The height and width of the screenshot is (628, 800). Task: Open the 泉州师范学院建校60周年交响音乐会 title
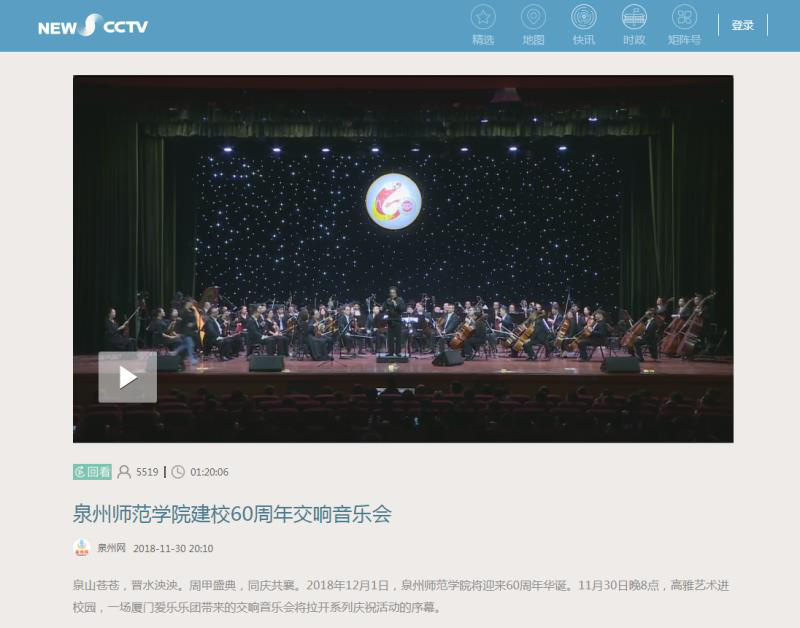pos(232,513)
